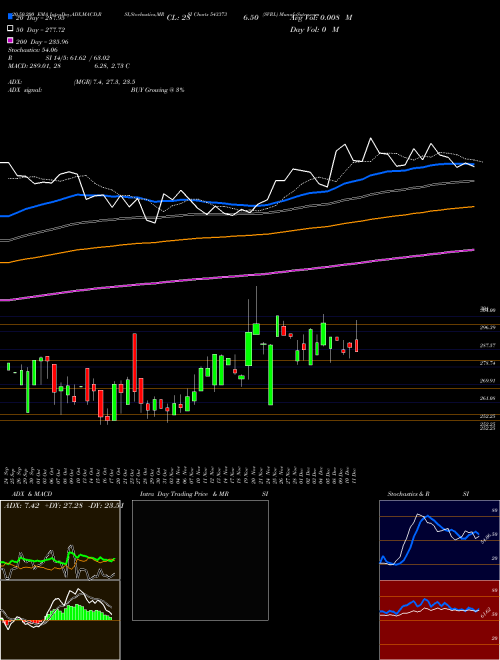Click the 'CL: 28' close price label
The image size is (500, 660).
tap(178, 18)
